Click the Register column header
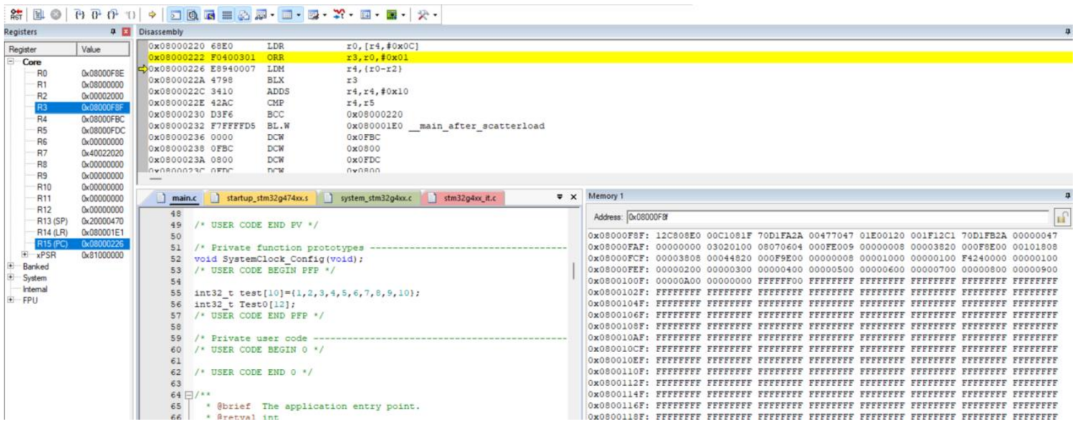This screenshot has width=1080, height=428. 41,50
